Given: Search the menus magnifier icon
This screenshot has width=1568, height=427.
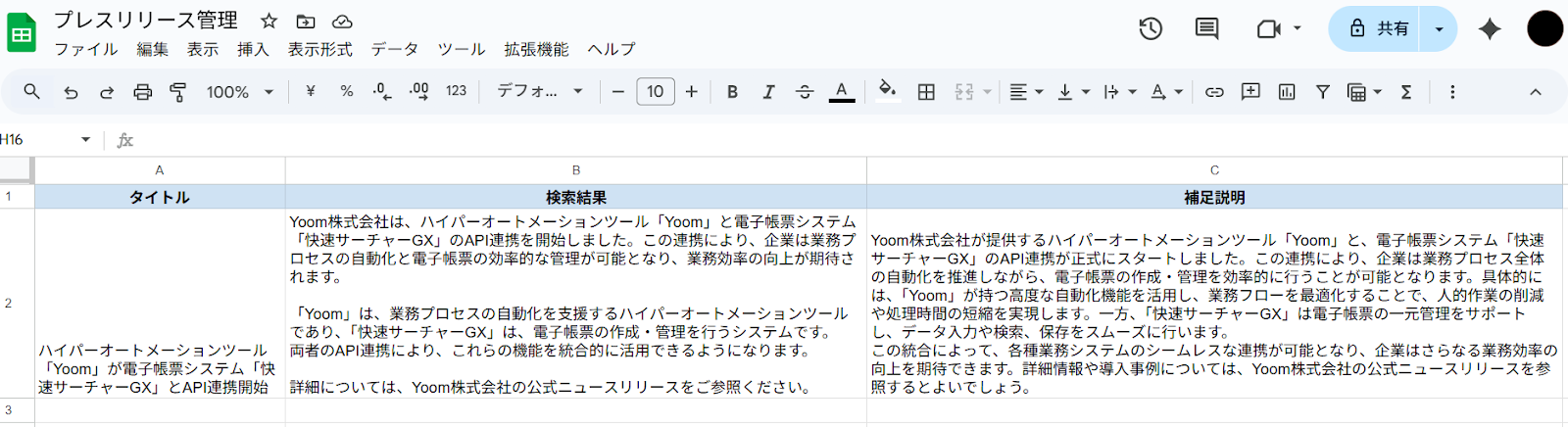Looking at the screenshot, I should pos(32,91).
